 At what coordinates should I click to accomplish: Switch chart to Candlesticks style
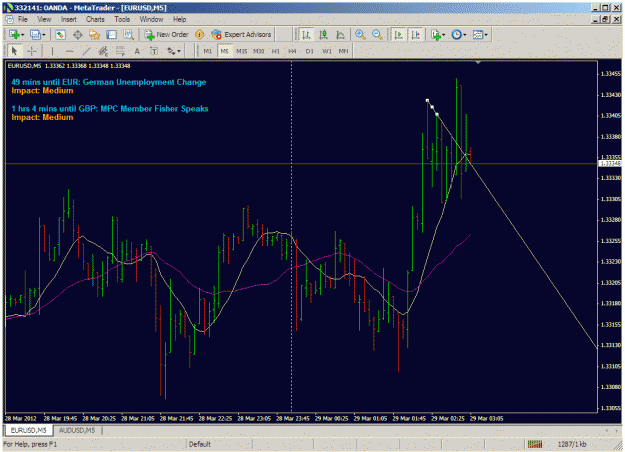click(323, 35)
